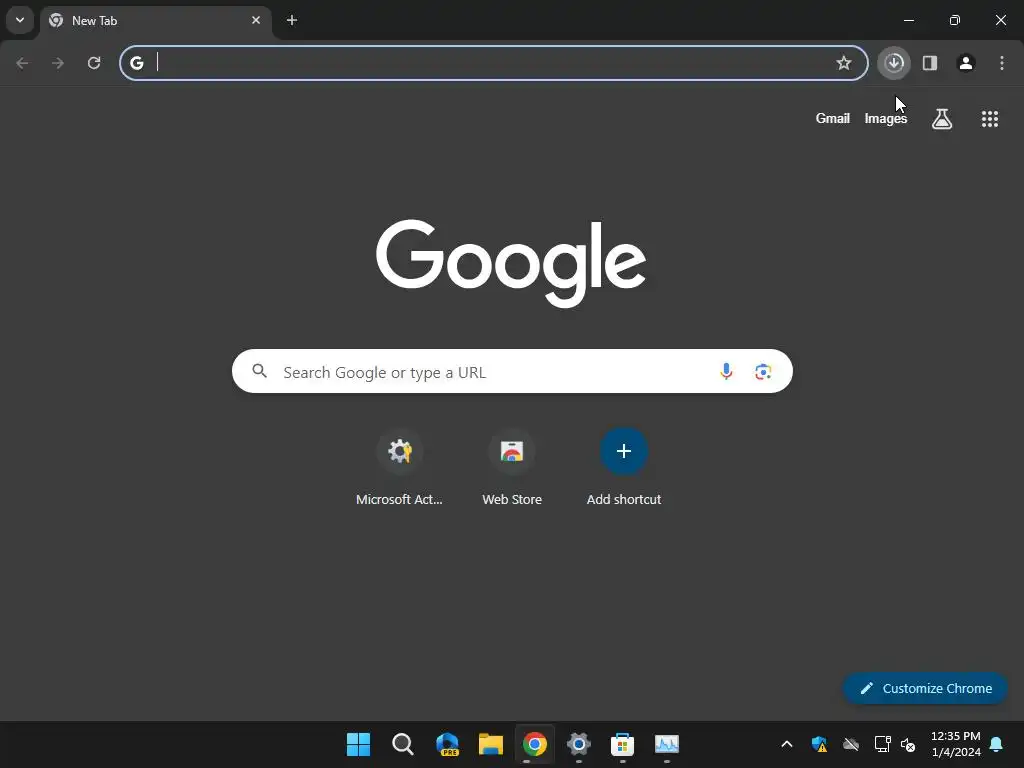The height and width of the screenshot is (768, 1024).
Task: Open Settings gear from the taskbar
Action: pos(579,744)
